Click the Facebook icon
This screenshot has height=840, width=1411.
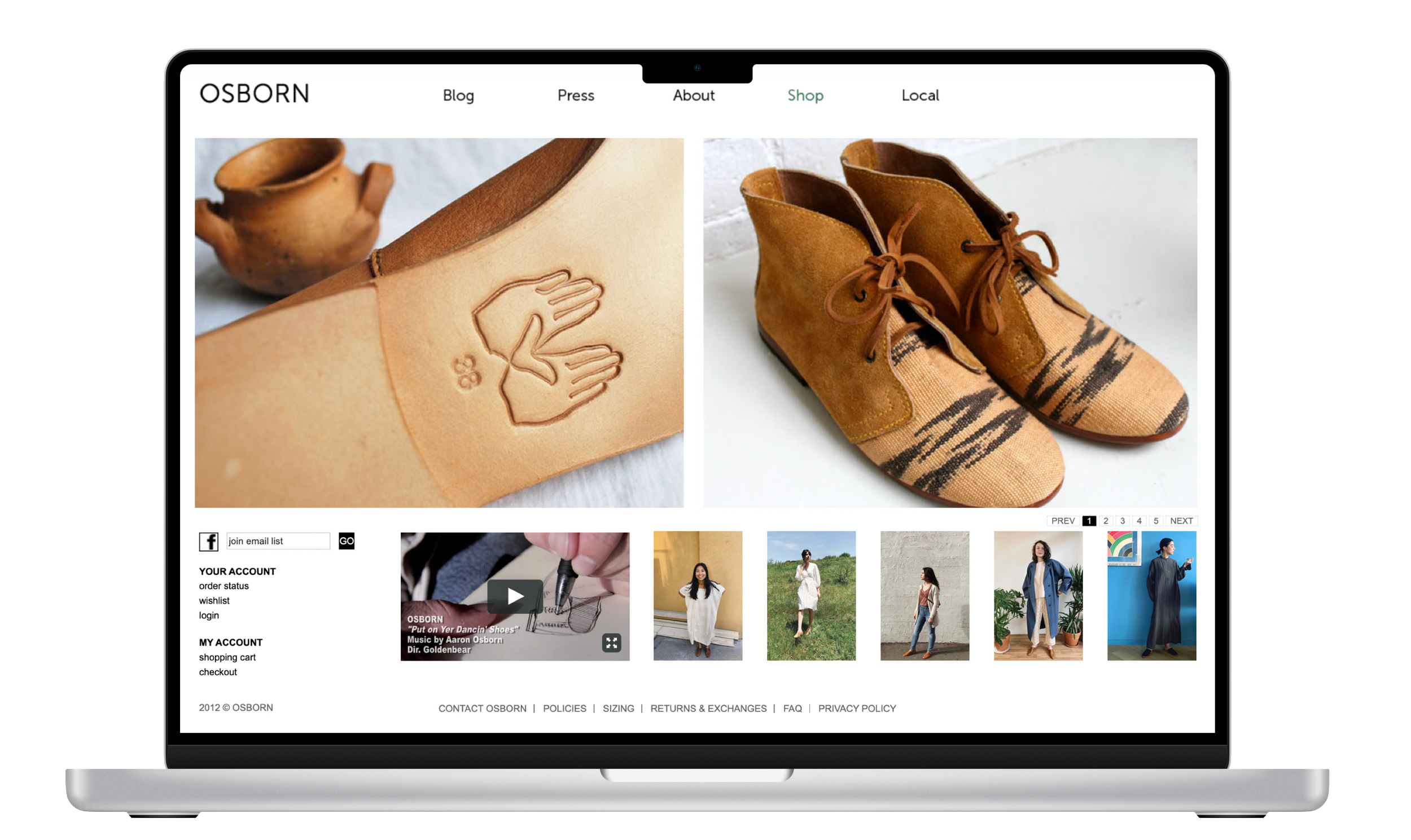point(208,542)
